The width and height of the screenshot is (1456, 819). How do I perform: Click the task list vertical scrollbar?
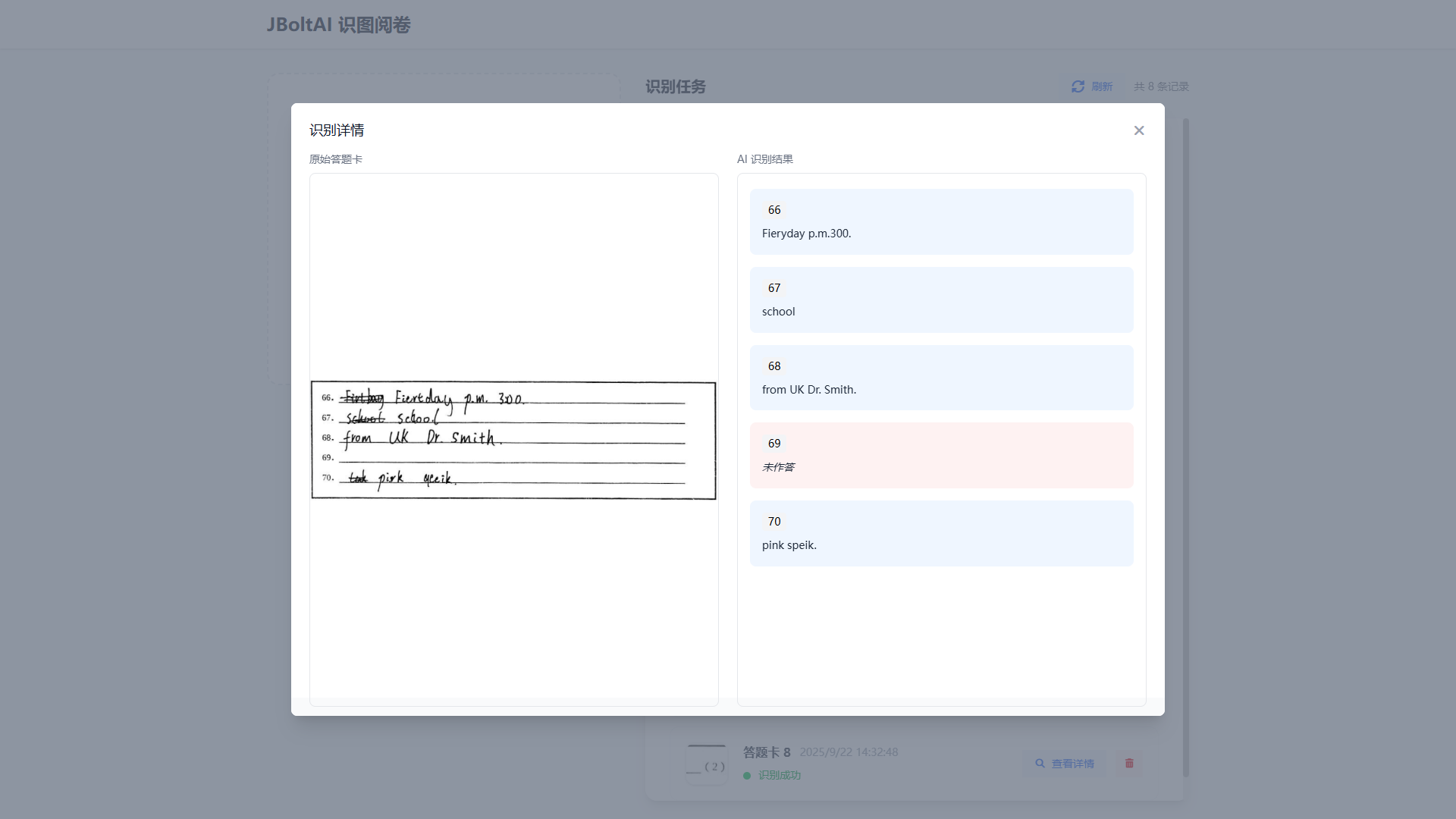1185,447
